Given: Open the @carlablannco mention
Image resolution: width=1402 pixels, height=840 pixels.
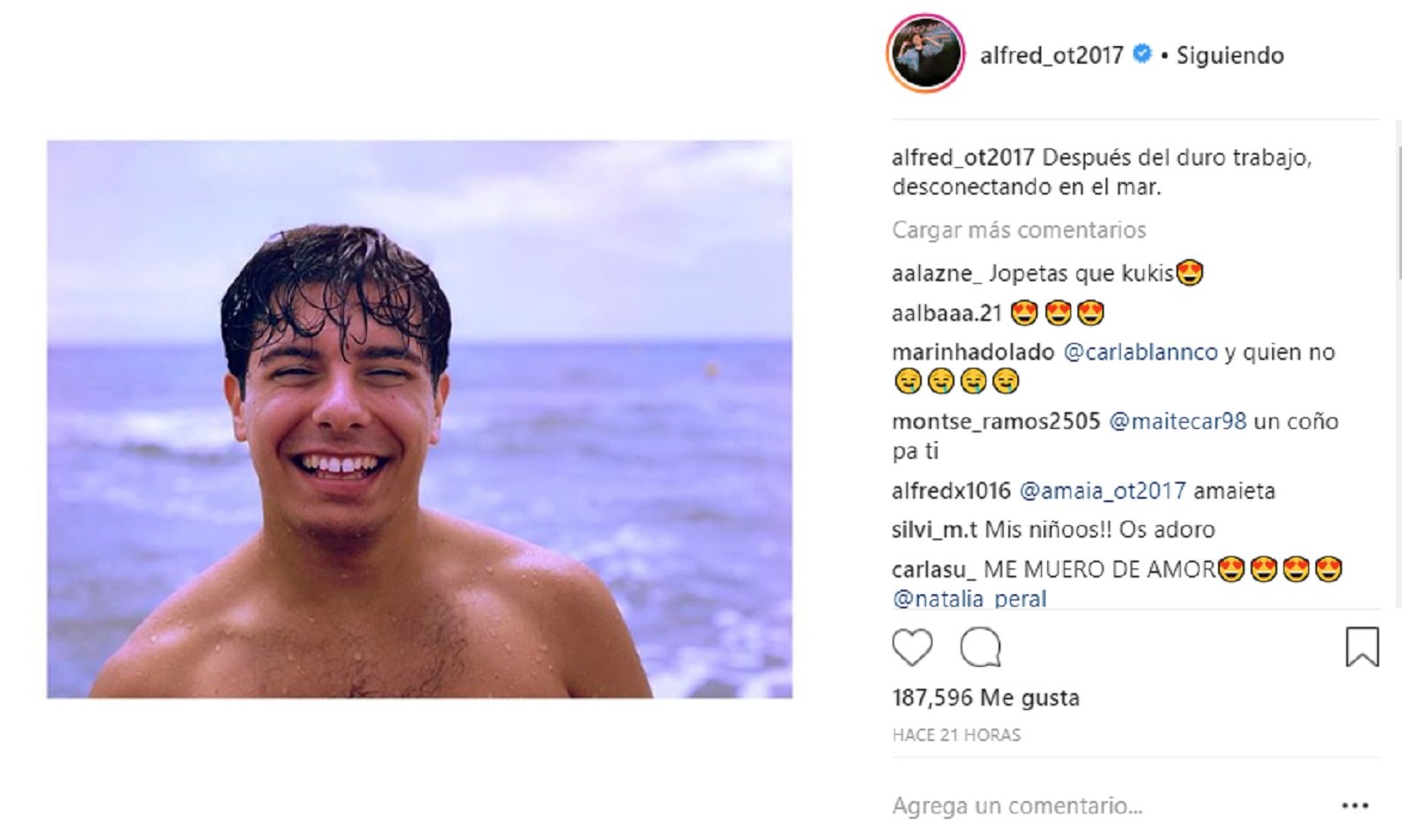Looking at the screenshot, I should (x=1140, y=352).
